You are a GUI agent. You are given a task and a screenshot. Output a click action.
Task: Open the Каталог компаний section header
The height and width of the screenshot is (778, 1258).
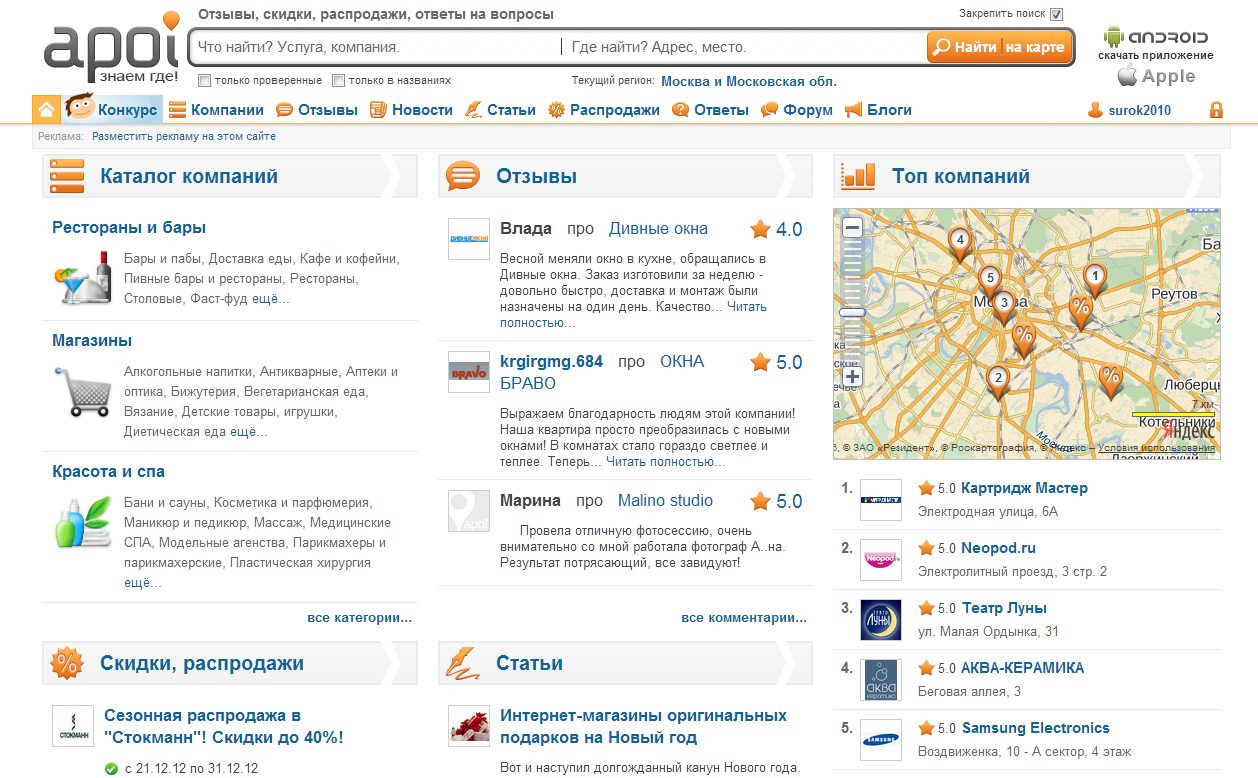[189, 177]
